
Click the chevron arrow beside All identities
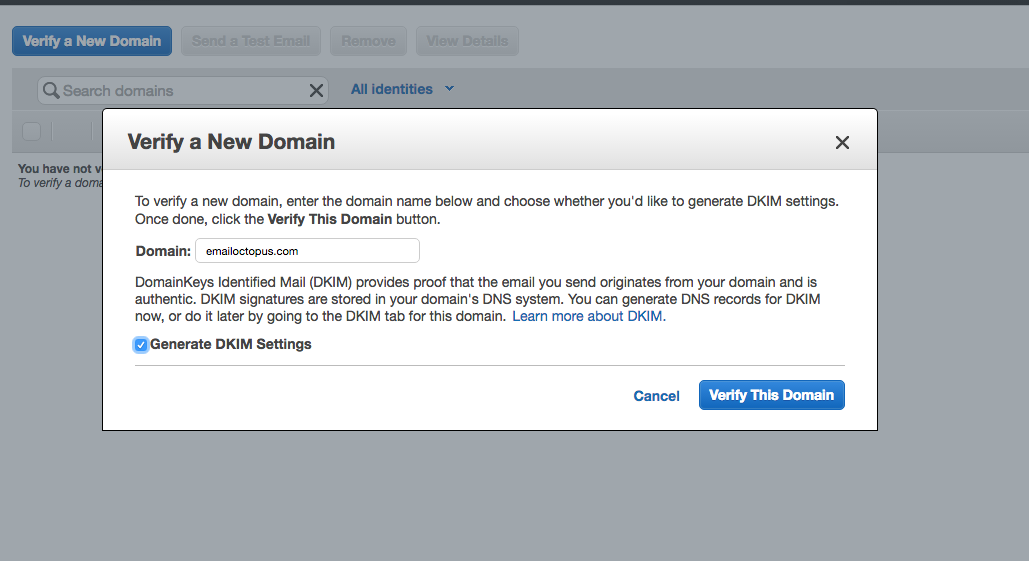click(x=449, y=89)
